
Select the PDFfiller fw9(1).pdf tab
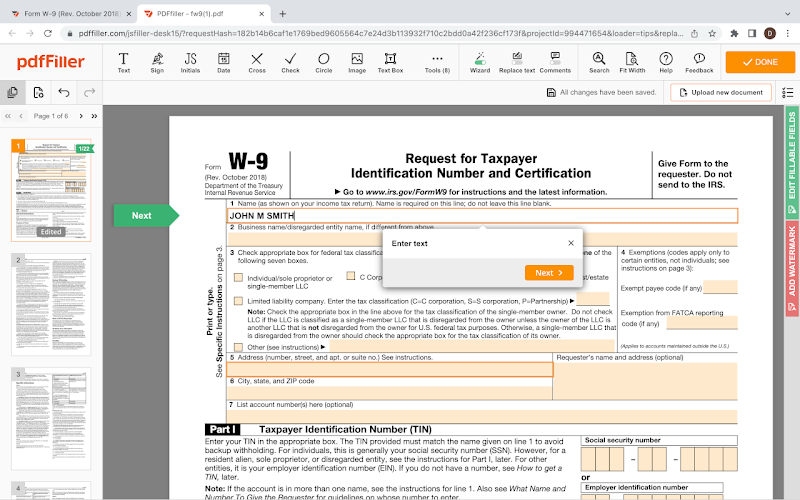[204, 14]
